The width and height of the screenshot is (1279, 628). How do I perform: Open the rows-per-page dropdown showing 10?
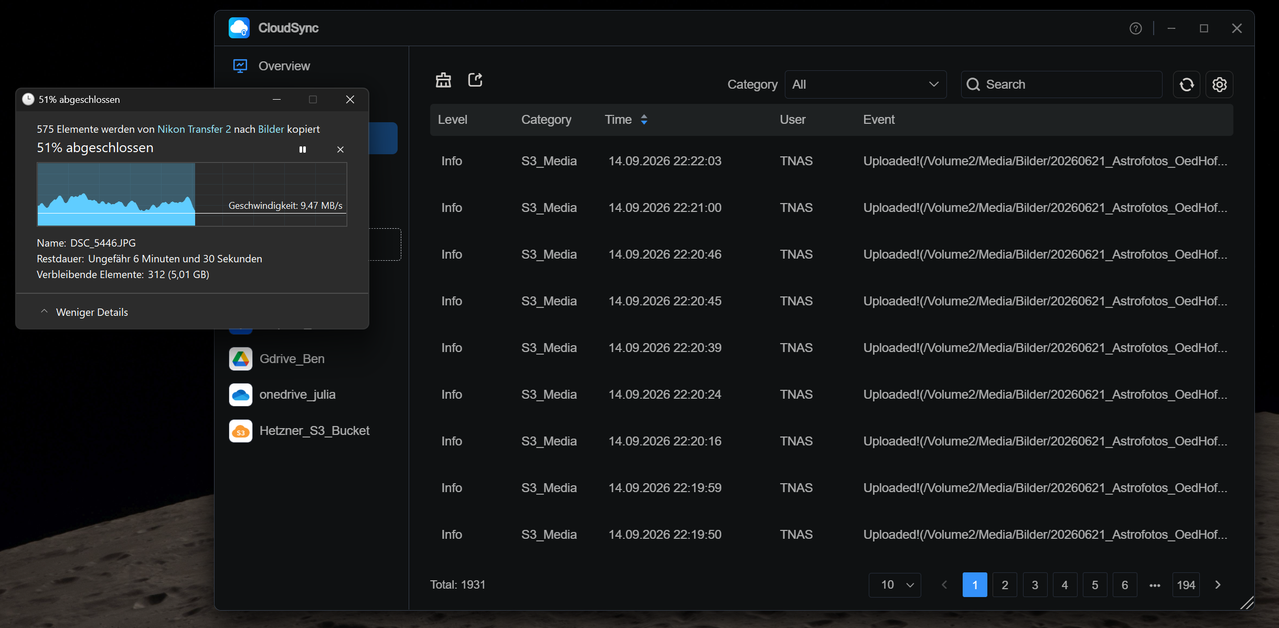894,585
